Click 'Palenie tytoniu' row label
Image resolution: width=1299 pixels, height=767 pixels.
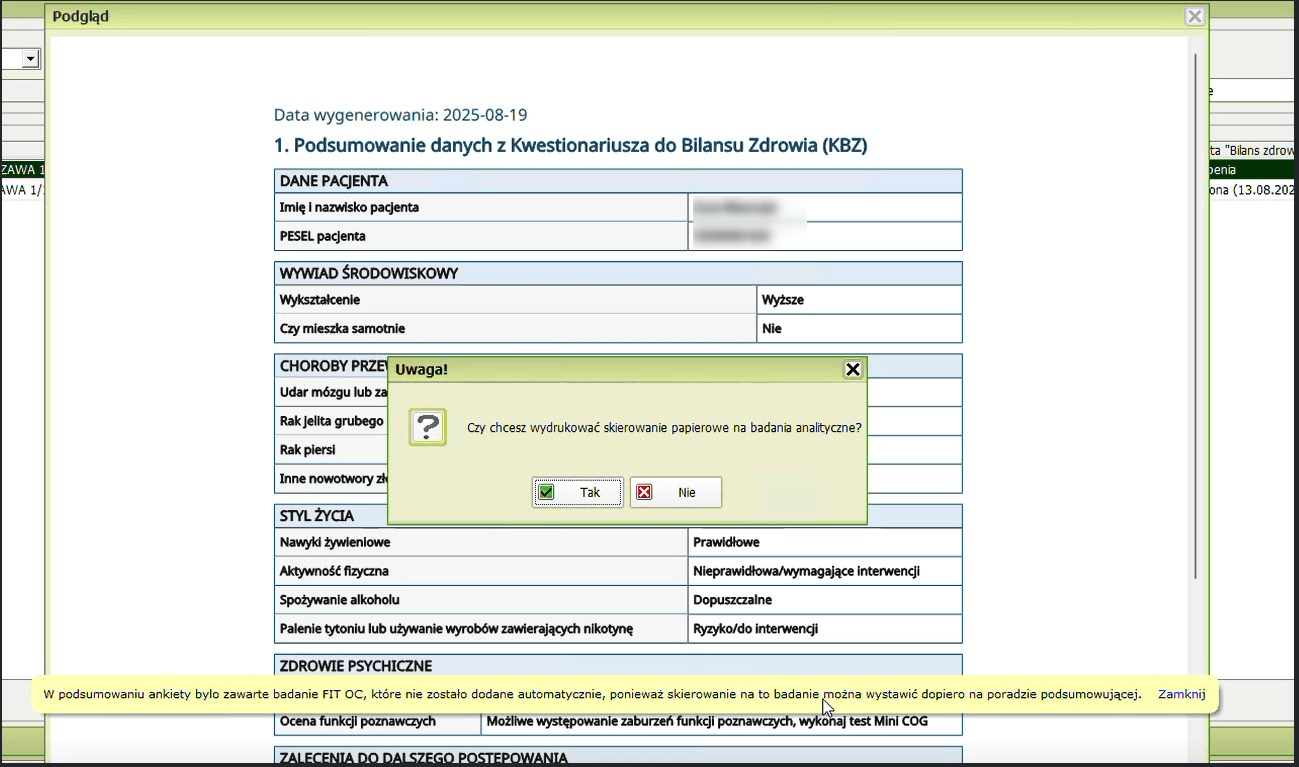click(456, 629)
